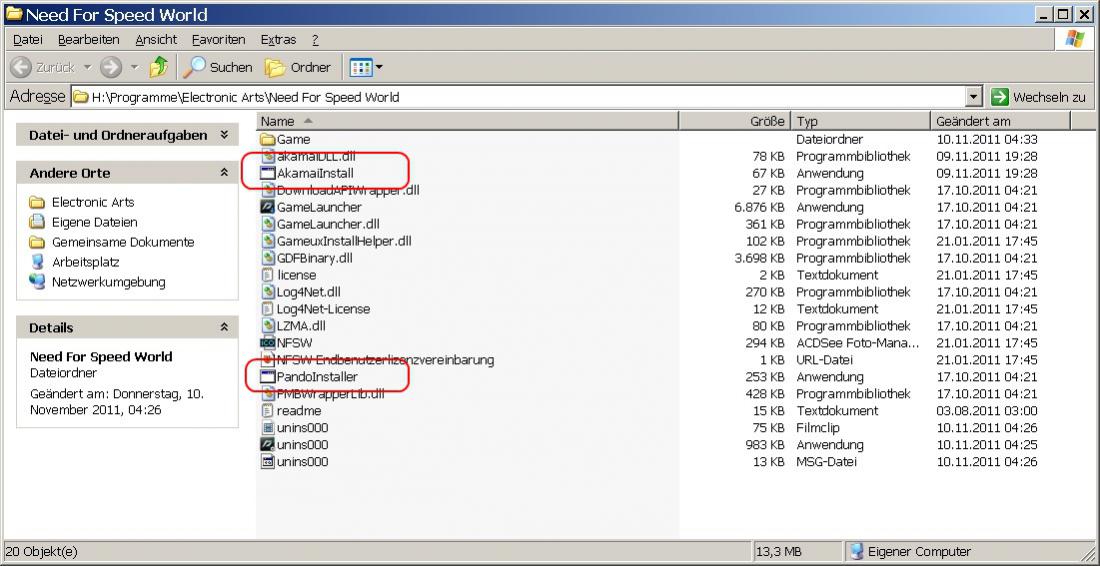Screen dimensions: 1100x566
Task: Click the address path input field
Action: point(518,97)
